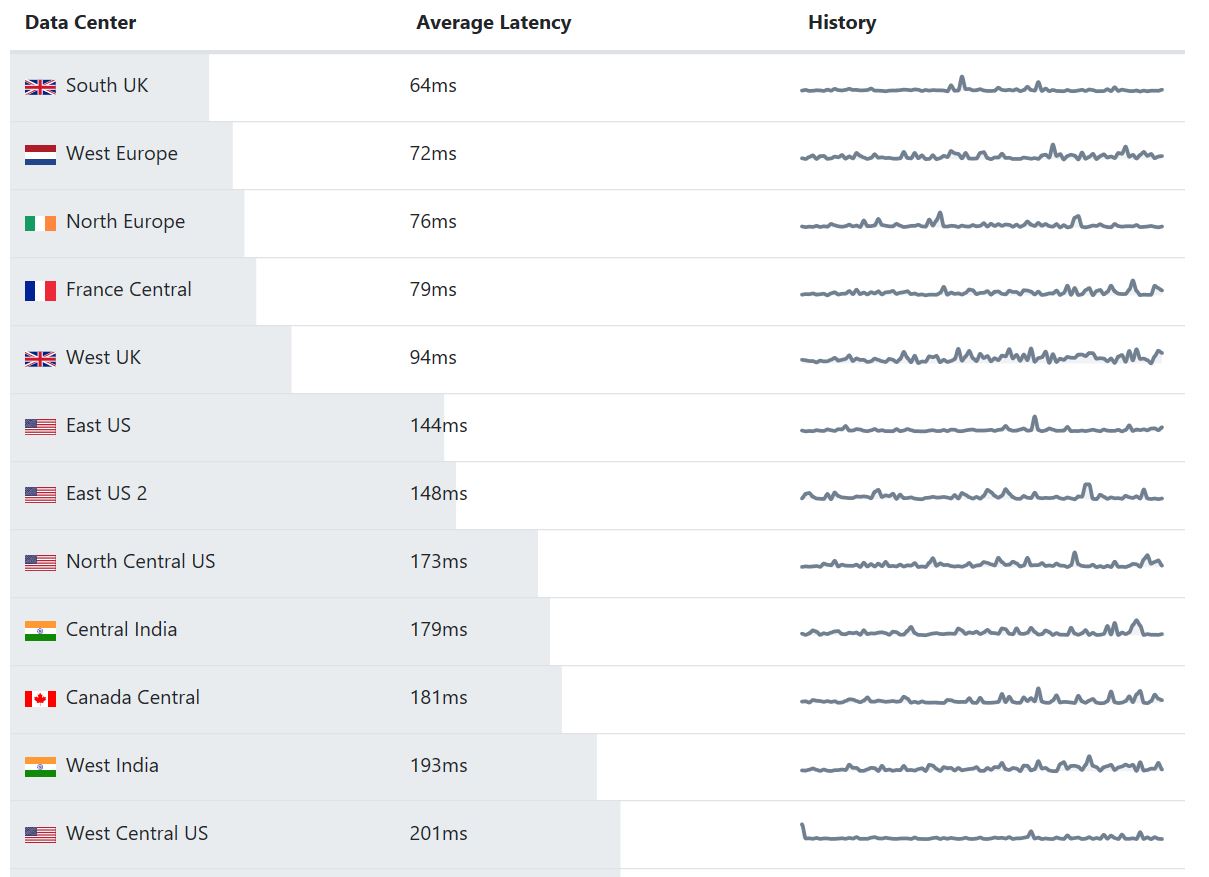
Task: Click the East US 2 history sparkline
Action: tap(981, 494)
